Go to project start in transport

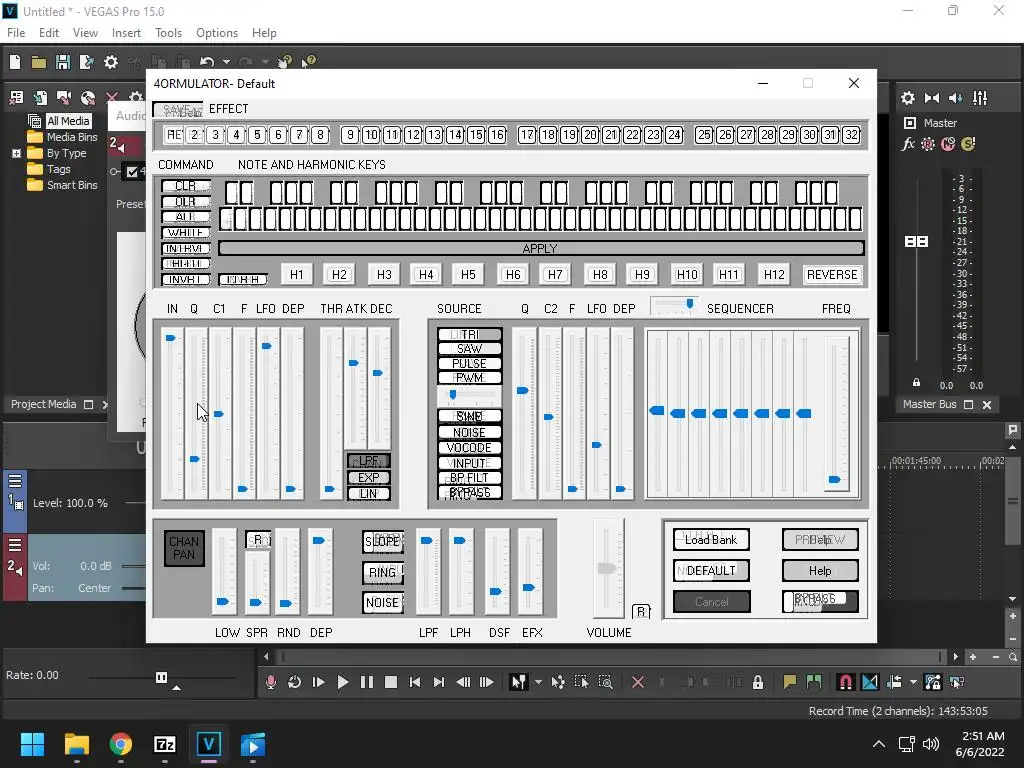[415, 682]
